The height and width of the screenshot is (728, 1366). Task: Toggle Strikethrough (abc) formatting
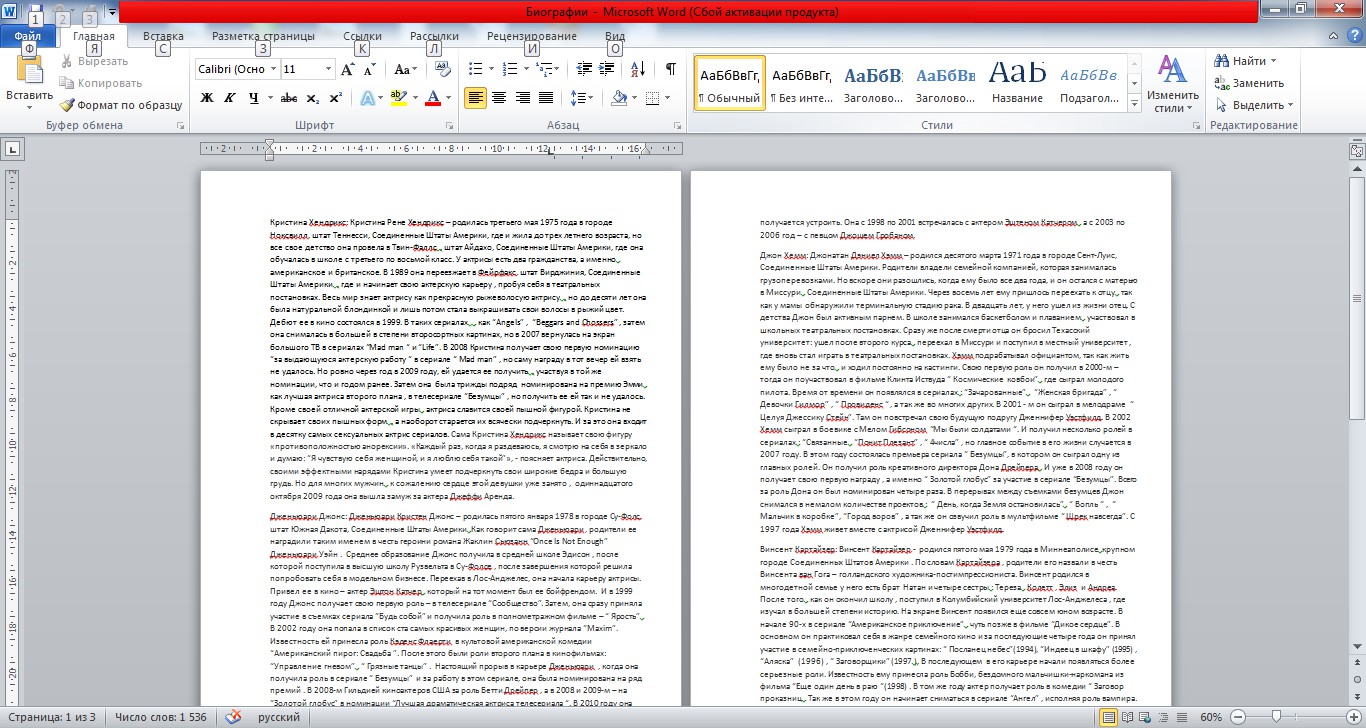click(x=289, y=98)
